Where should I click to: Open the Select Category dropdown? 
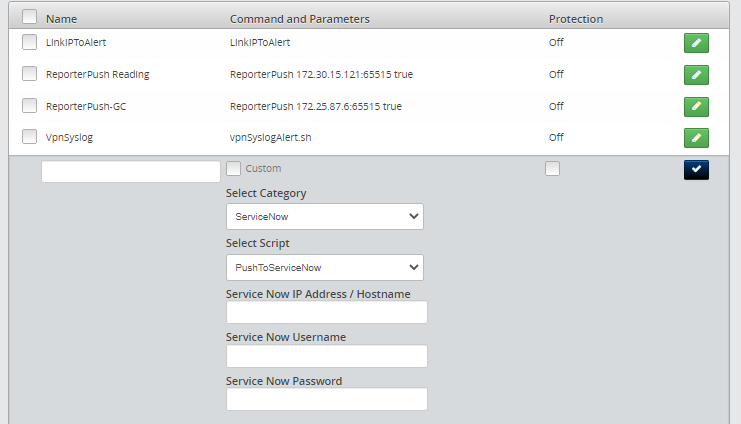324,217
